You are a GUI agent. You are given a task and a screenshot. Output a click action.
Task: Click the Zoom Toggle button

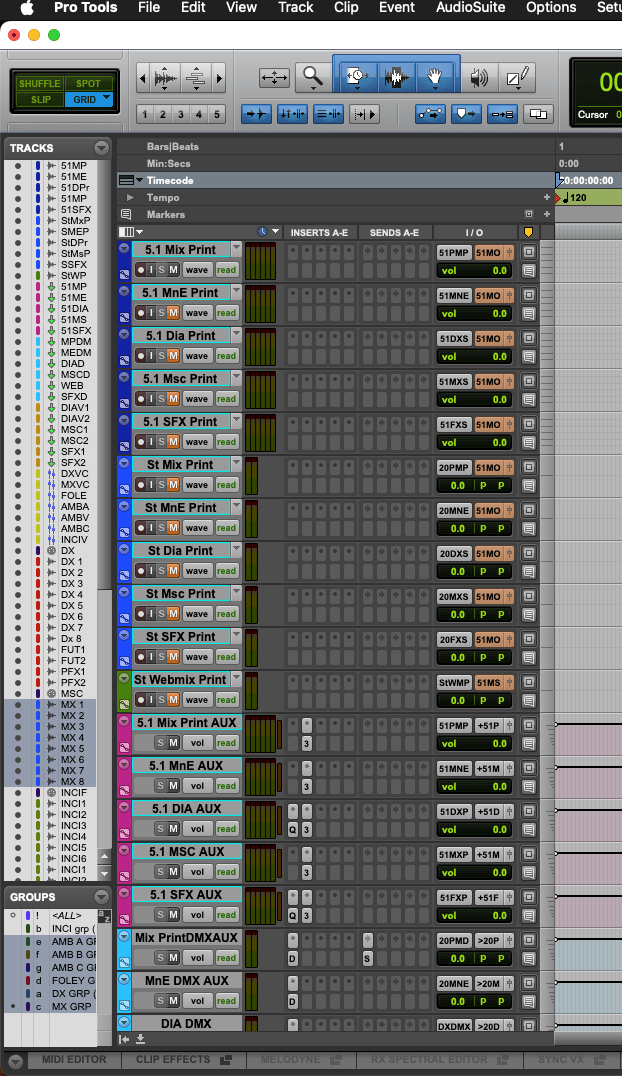point(274,78)
